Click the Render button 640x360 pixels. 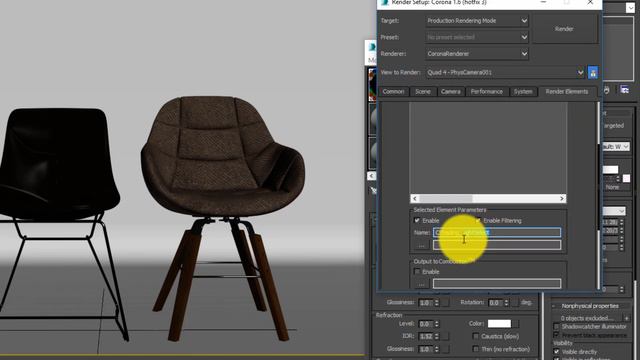(x=564, y=29)
